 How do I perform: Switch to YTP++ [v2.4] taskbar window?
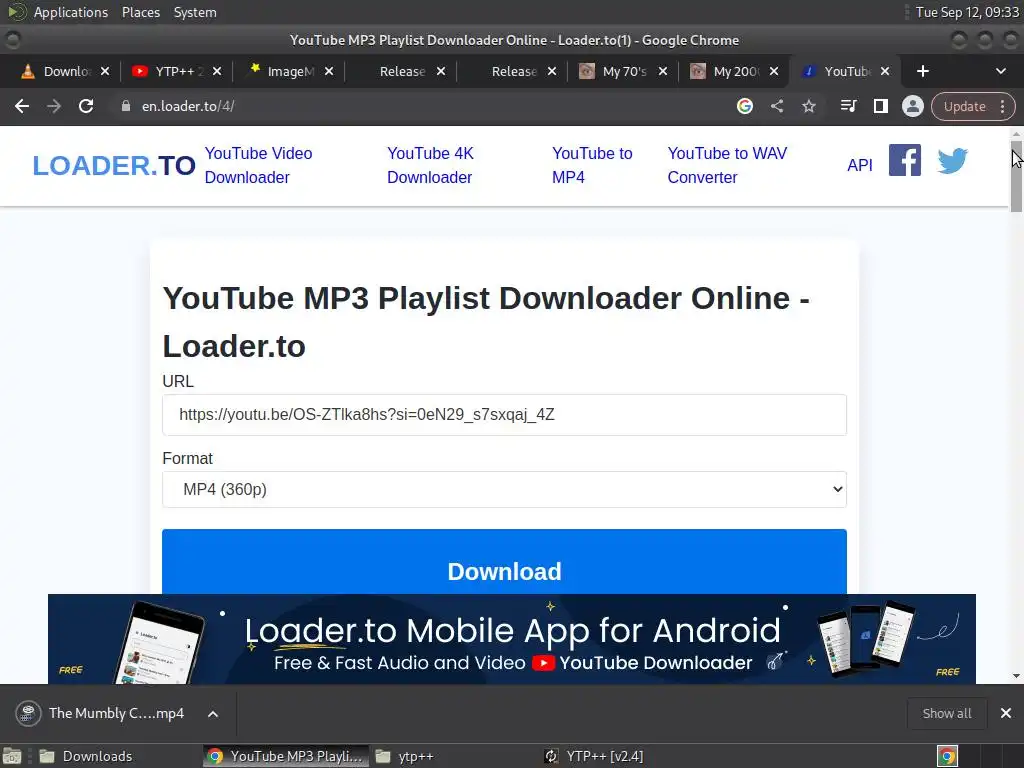click(x=594, y=756)
